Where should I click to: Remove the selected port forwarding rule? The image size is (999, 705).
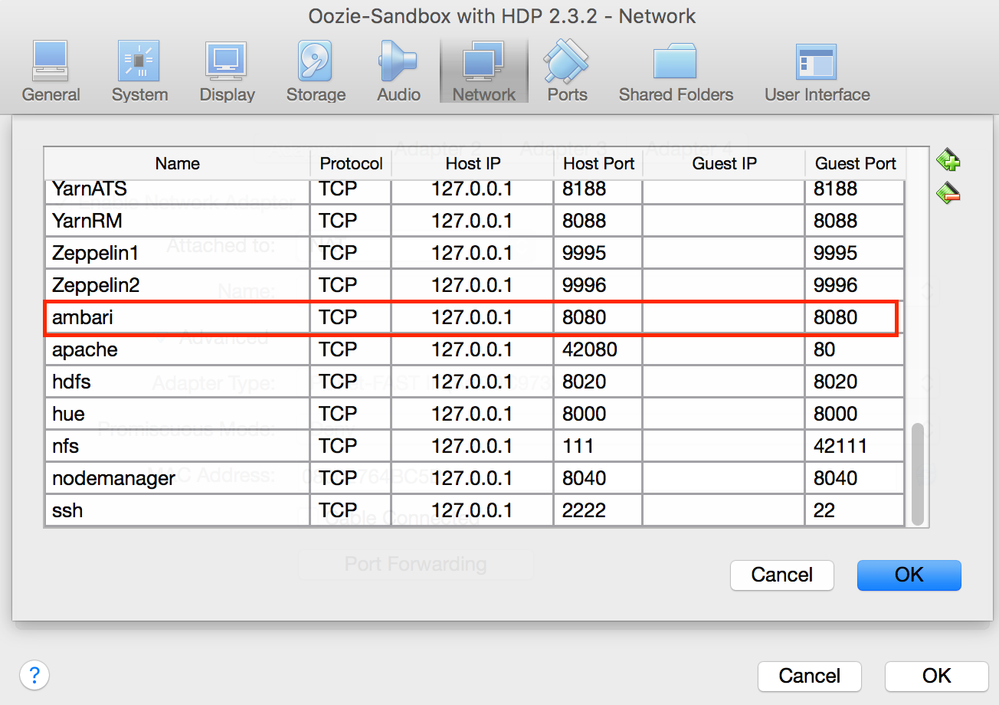[x=948, y=192]
